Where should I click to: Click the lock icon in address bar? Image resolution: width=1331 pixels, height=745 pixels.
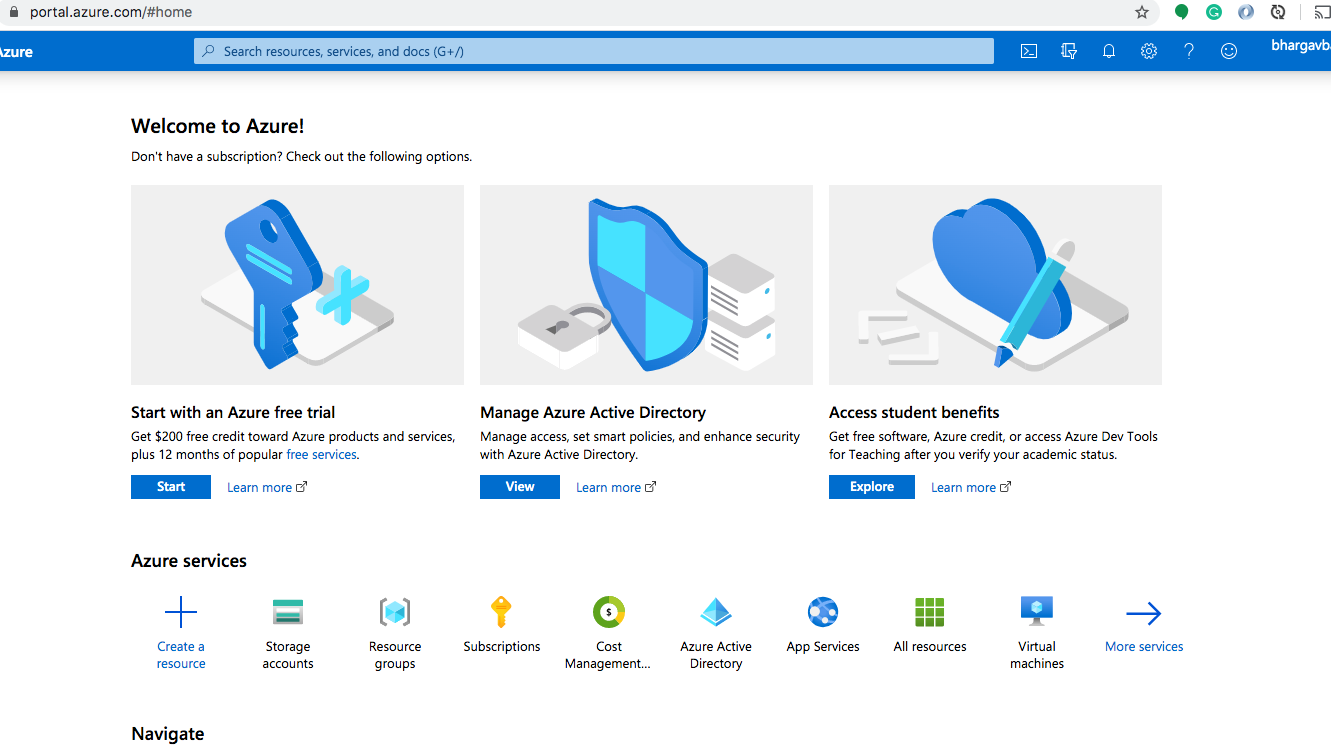pyautogui.click(x=14, y=12)
